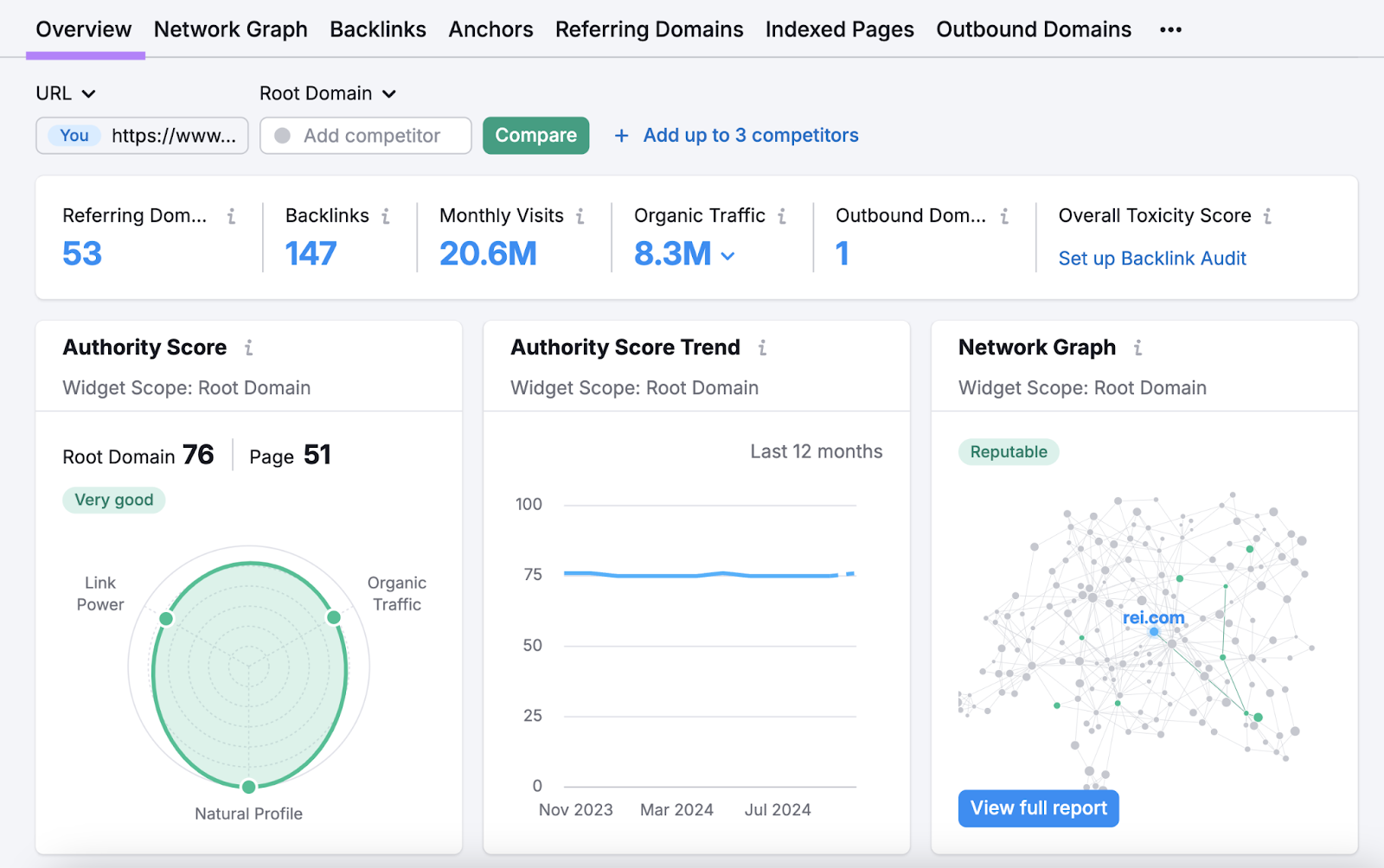Open the Referring Domains tab
Screen dimensions: 1384x868
point(649,29)
